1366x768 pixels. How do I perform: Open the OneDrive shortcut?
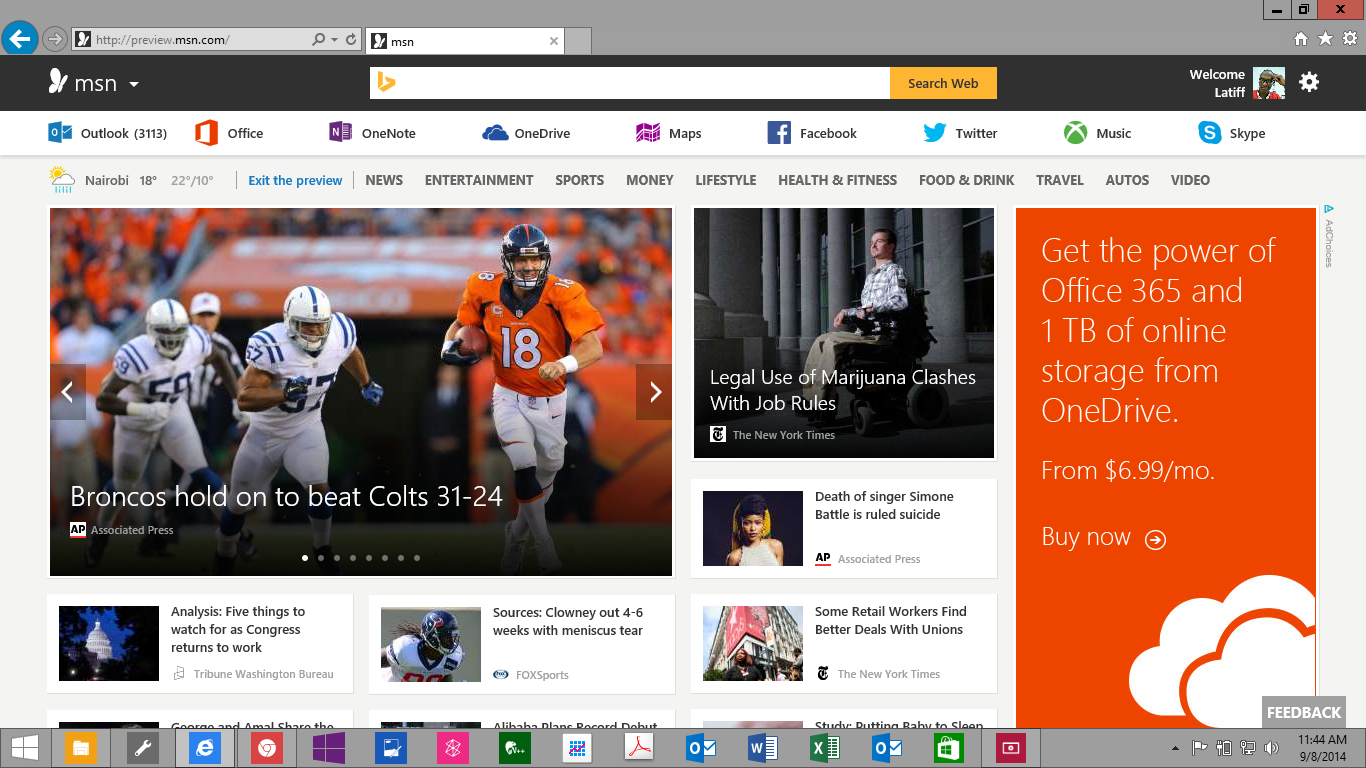coord(526,133)
